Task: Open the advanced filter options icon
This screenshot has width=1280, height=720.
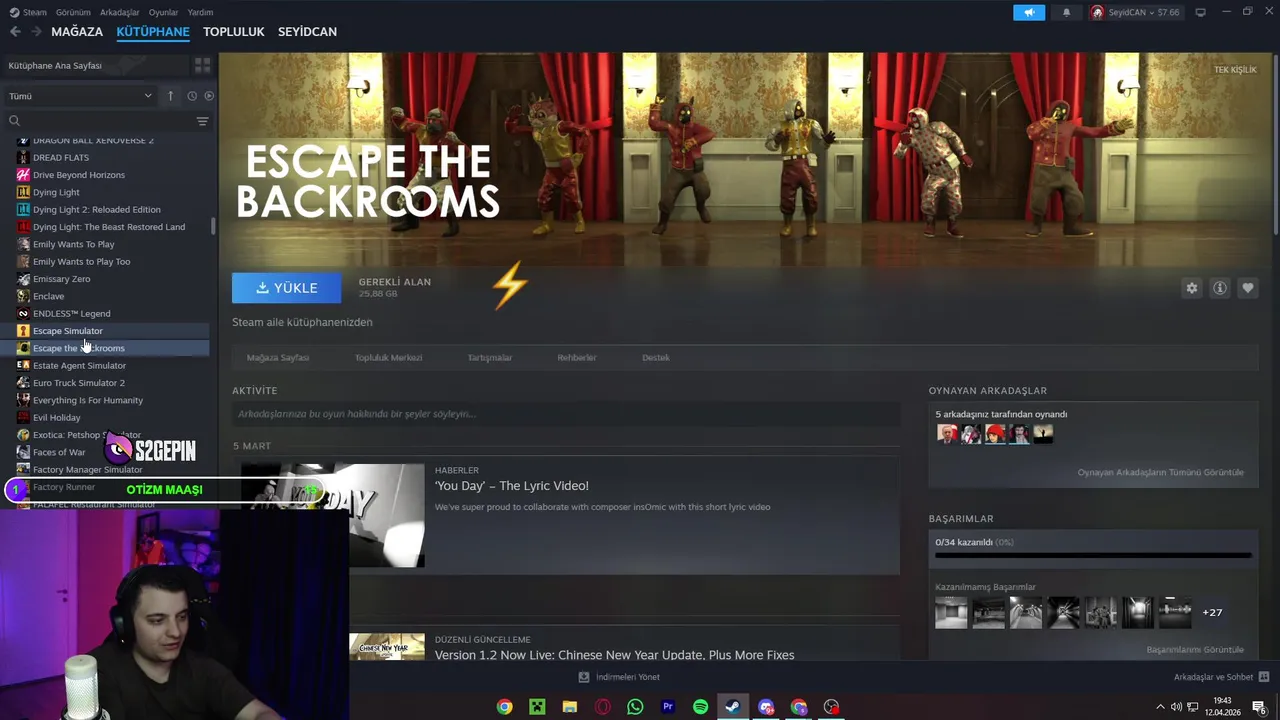Action: coord(203,121)
